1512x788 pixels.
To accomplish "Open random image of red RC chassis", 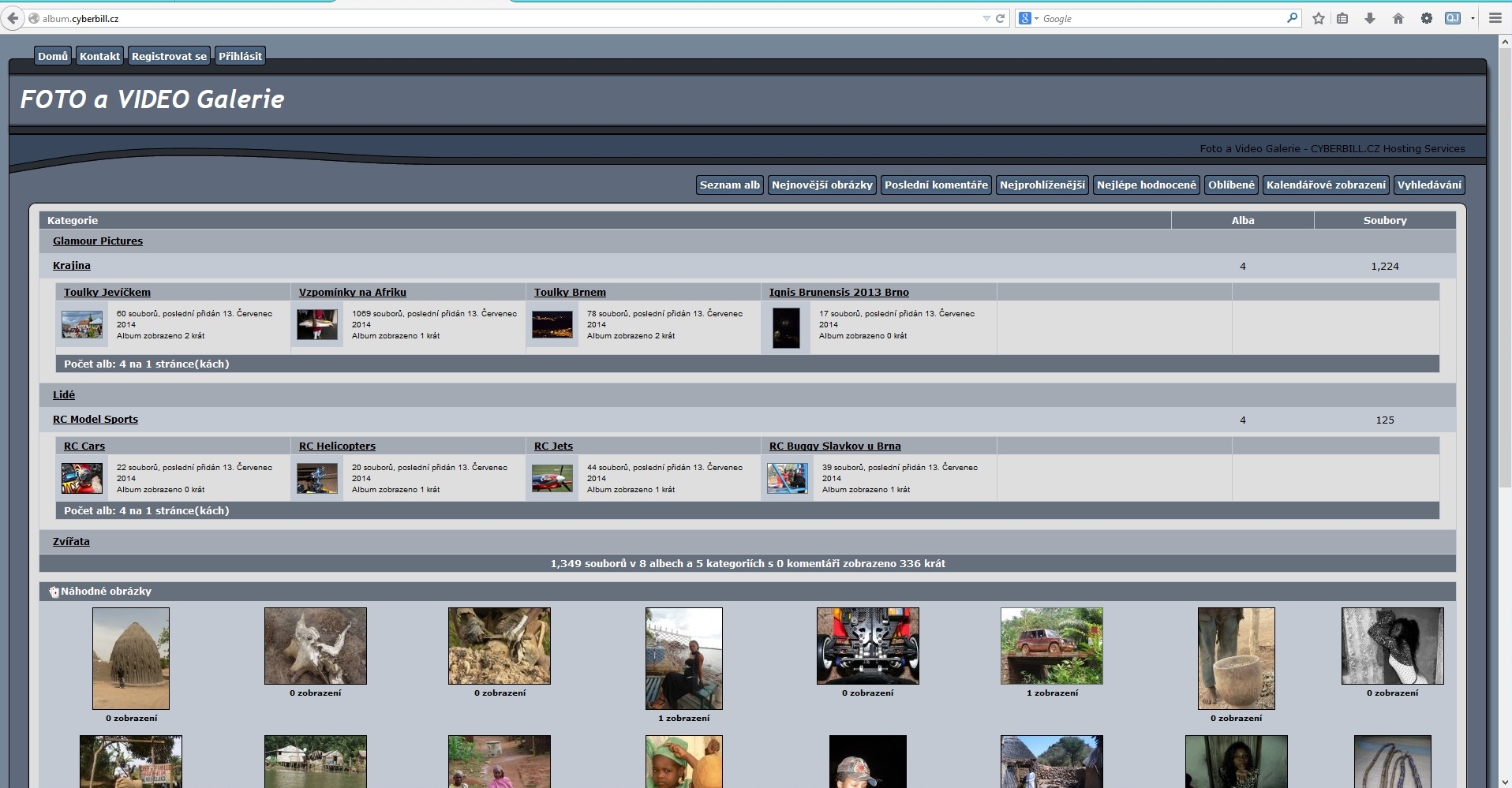I will 868,646.
